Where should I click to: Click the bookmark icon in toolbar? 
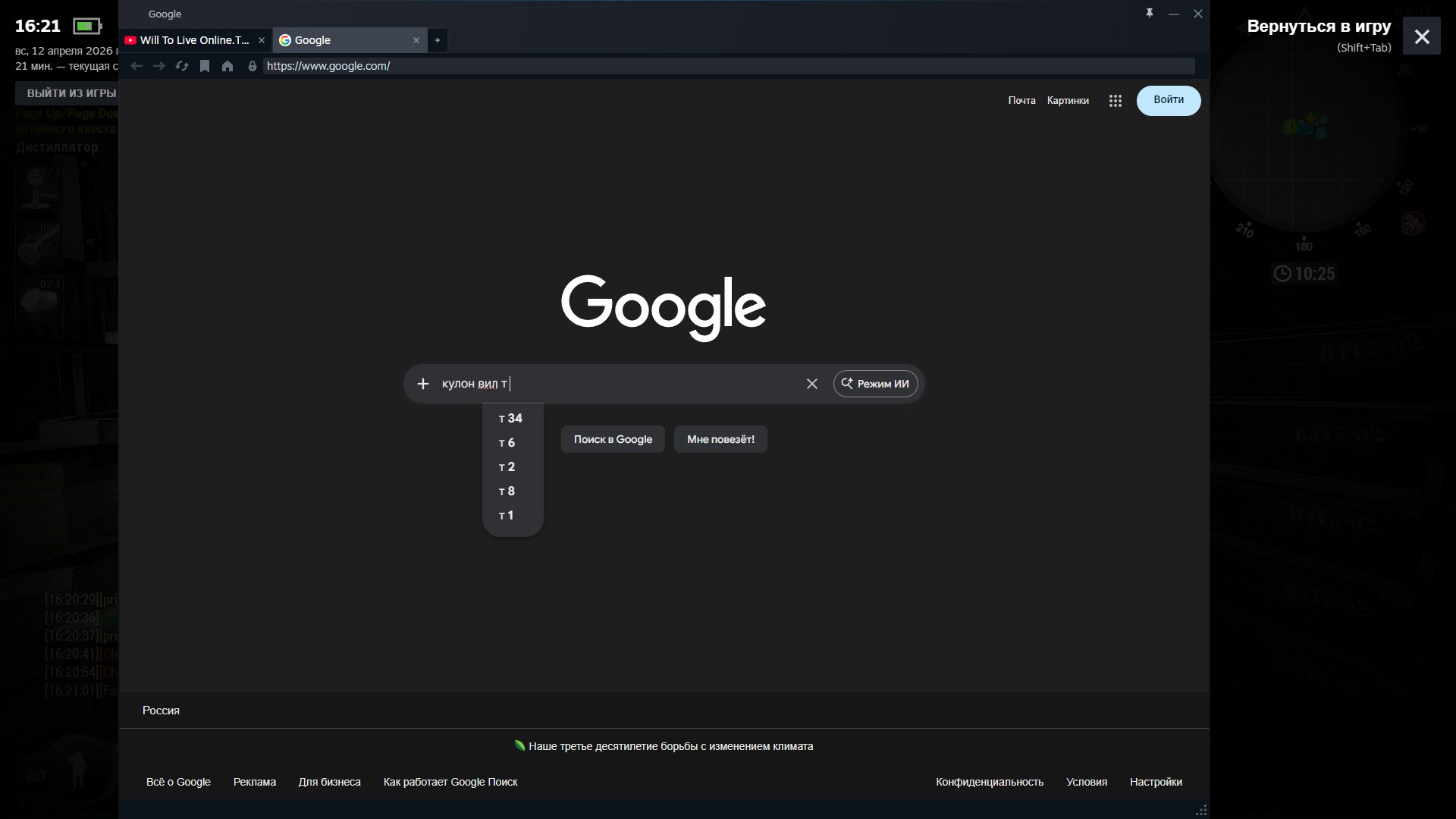click(205, 66)
